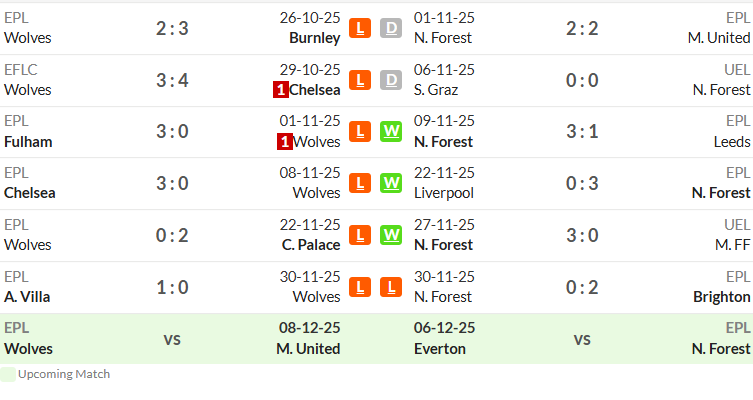Image resolution: width=753 pixels, height=400 pixels.
Task: Click the orange L badge beside Burnley
Action: coord(360,28)
